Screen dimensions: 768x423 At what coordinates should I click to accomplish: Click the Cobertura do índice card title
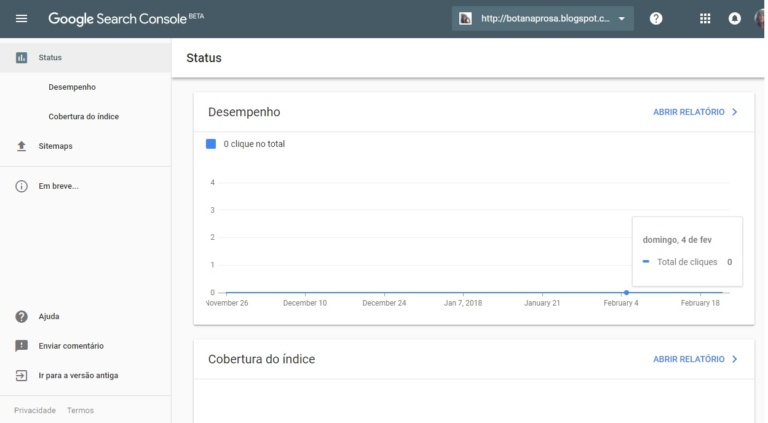coord(262,359)
